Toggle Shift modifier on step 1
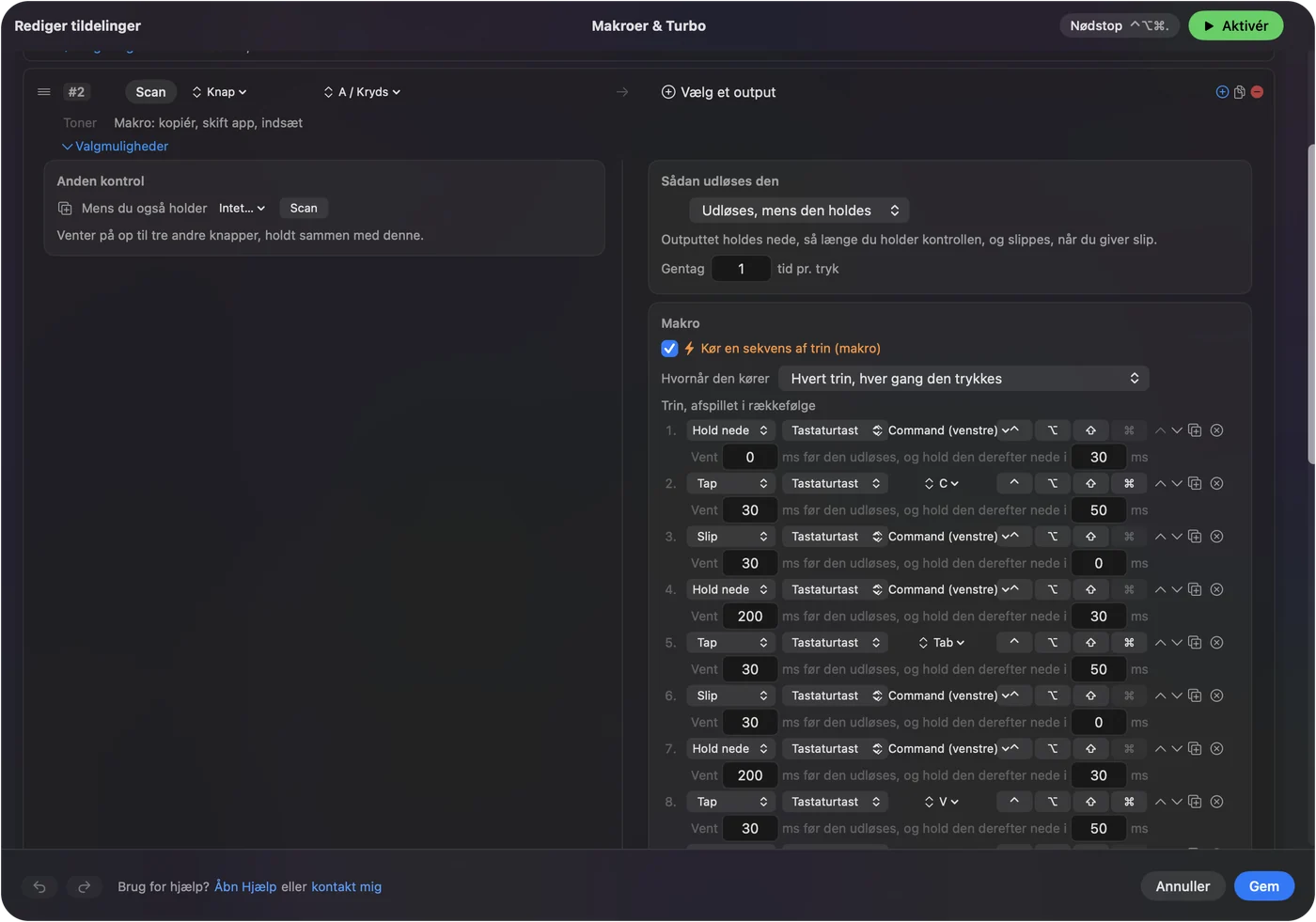Image resolution: width=1316 pixels, height=922 pixels. 1090,430
